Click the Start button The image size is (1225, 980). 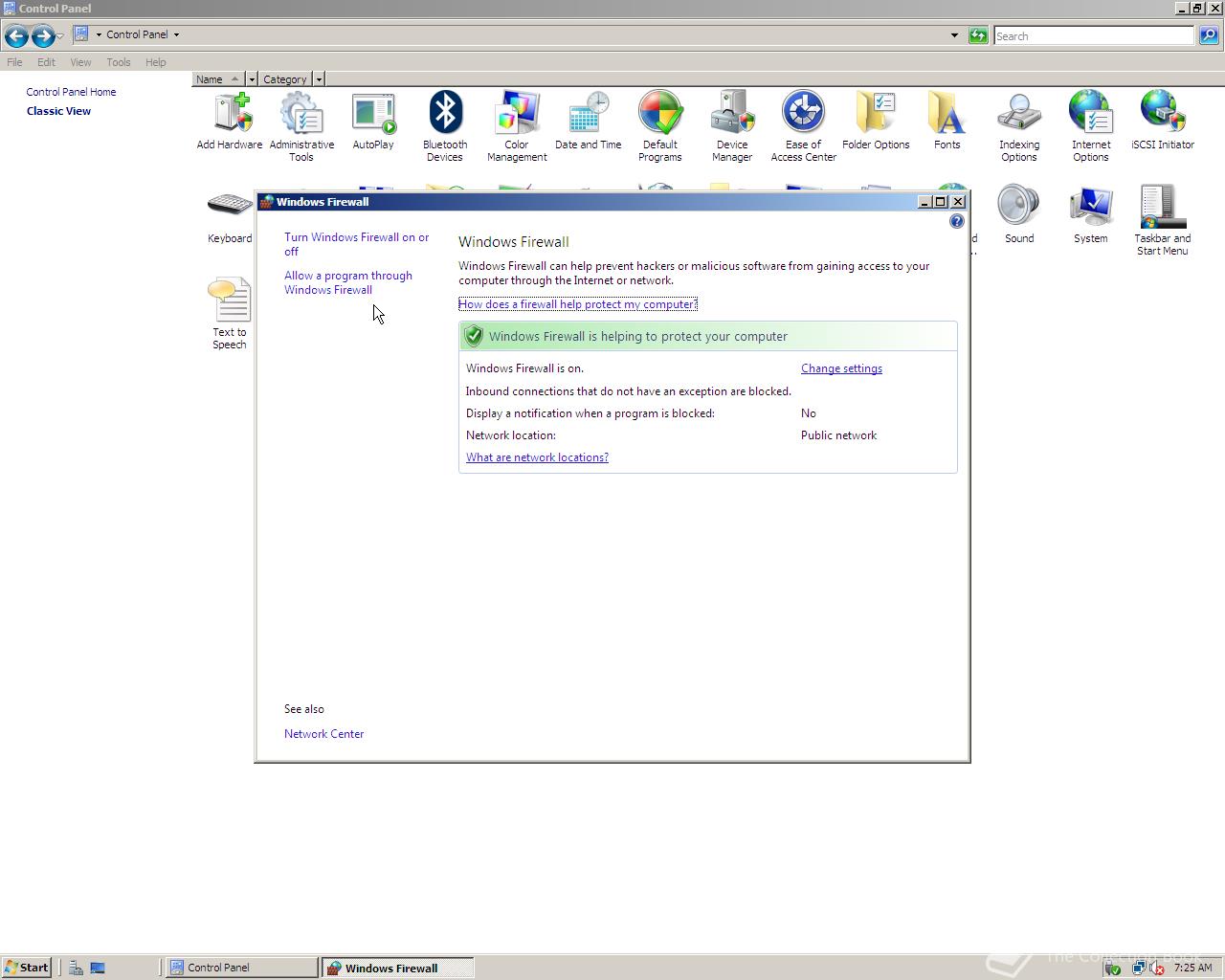click(26, 968)
